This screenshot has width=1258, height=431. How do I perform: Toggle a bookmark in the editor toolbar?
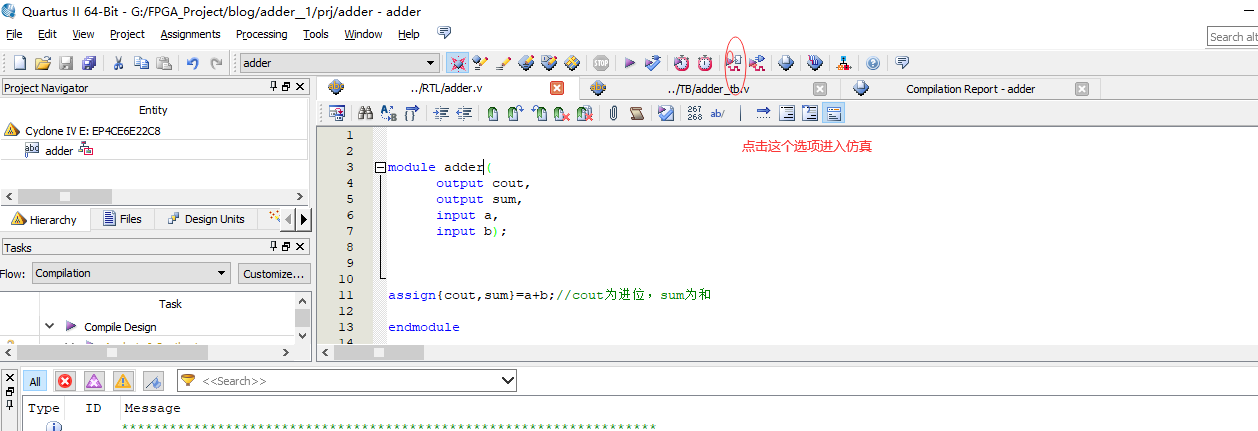click(493, 113)
